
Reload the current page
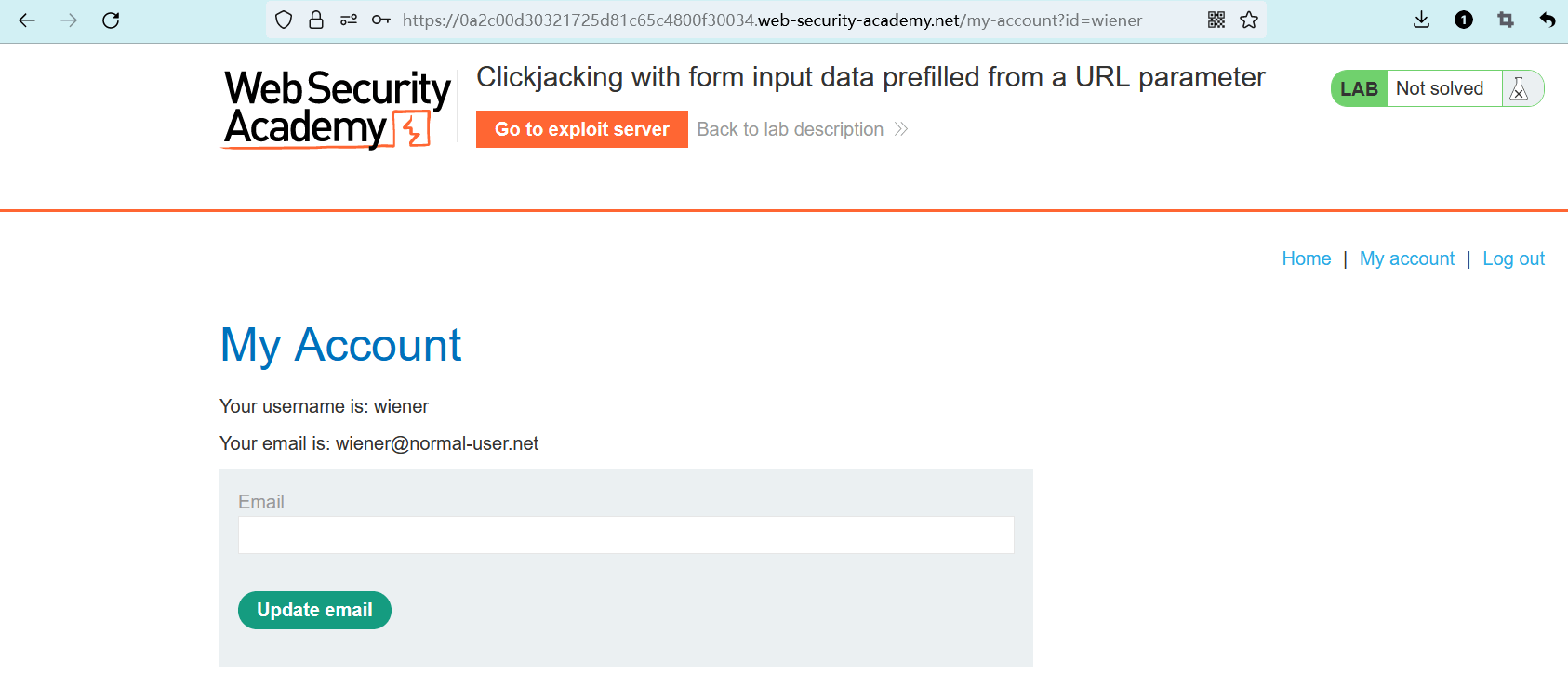tap(111, 20)
